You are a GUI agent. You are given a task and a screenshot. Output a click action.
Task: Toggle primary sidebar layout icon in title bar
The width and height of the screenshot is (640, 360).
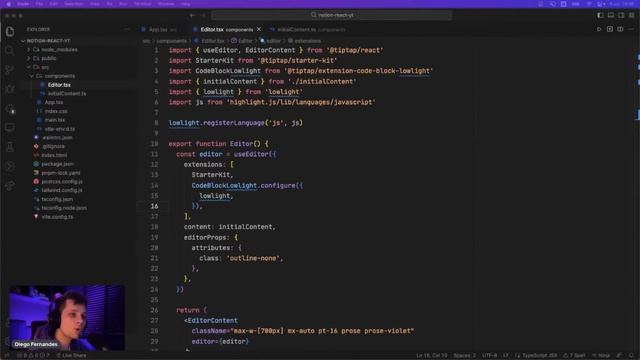click(600, 15)
